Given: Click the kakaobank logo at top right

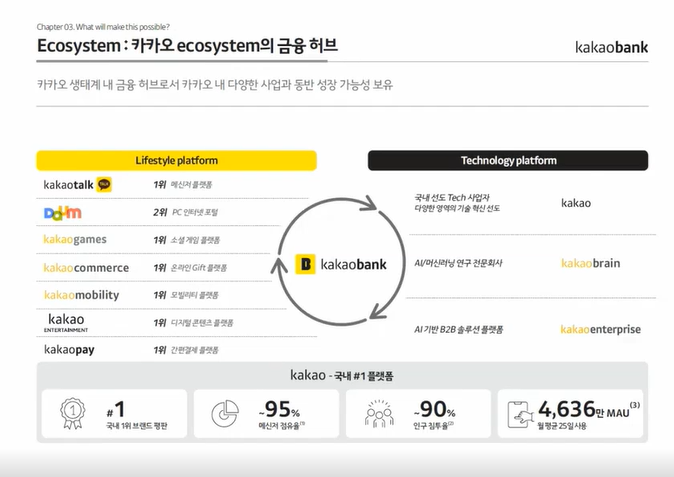Looking at the screenshot, I should (611, 47).
